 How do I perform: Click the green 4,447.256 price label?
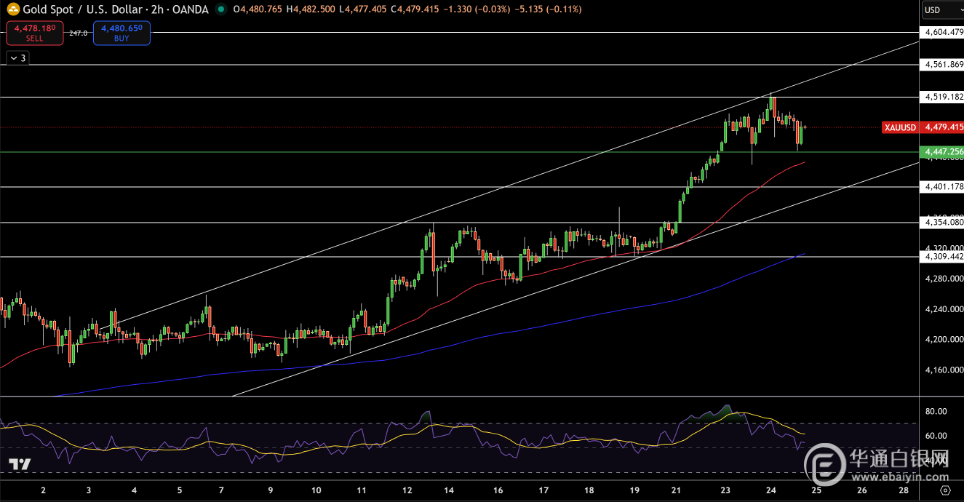point(941,151)
